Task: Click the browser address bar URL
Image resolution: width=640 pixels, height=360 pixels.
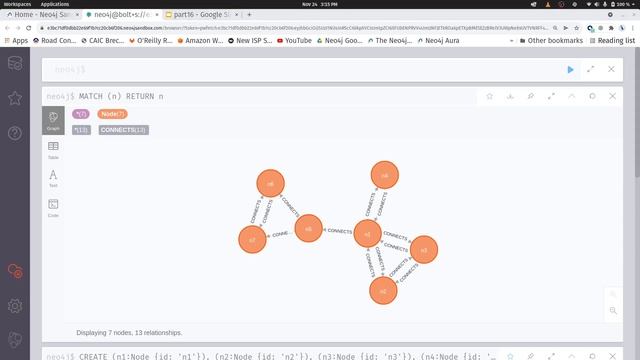Action: (296, 28)
